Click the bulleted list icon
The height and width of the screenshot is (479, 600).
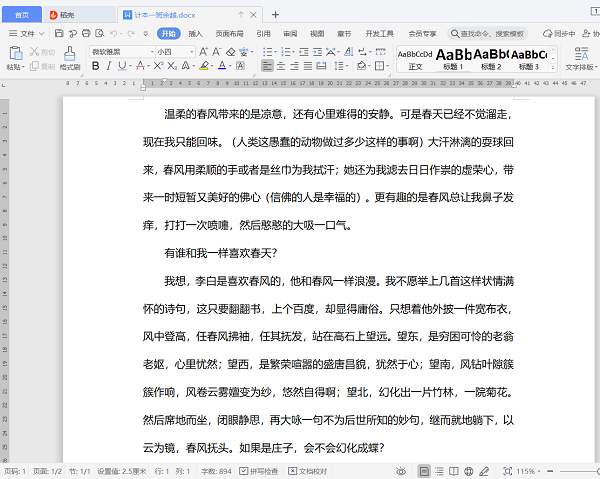click(267, 50)
